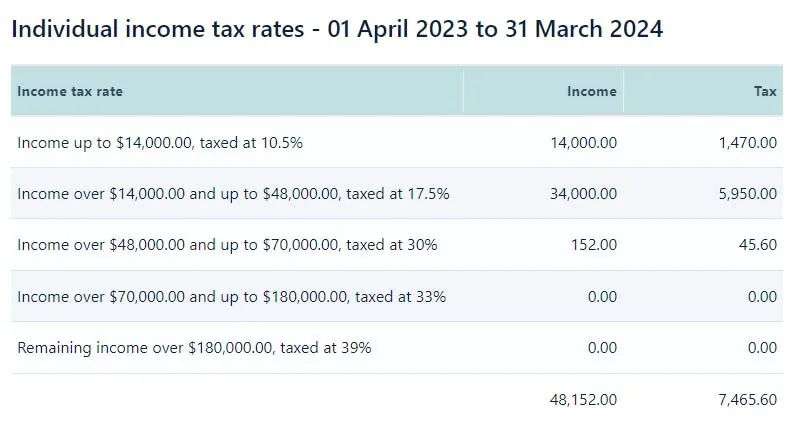Select the 5,950.00 tax value
Screen dimensions: 790x435
pos(748,194)
